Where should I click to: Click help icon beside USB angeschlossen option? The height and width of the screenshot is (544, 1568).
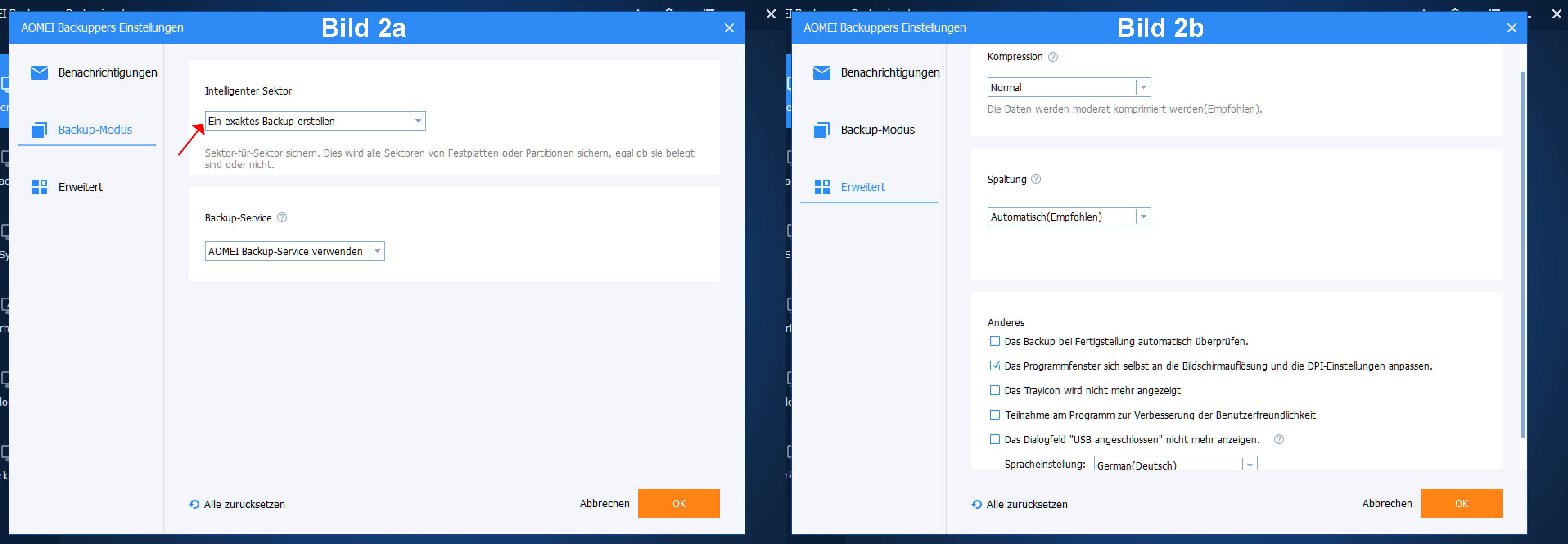click(1279, 439)
